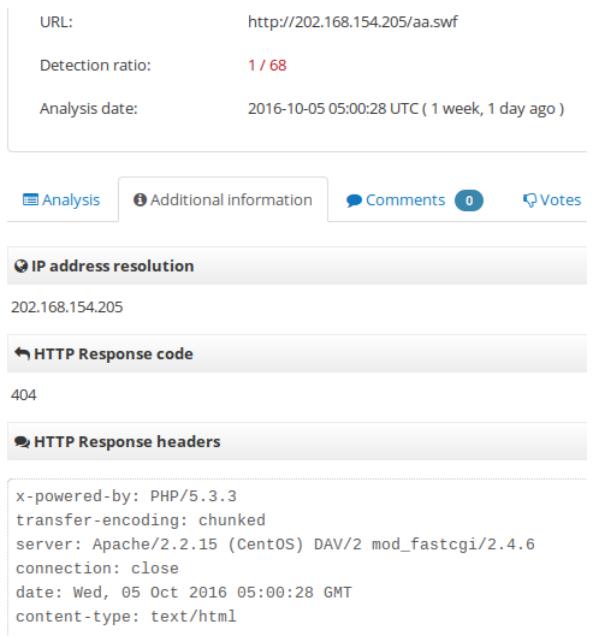Click the Votes thumbs-down icon
Screen dimensions: 603x637
pos(530,200)
